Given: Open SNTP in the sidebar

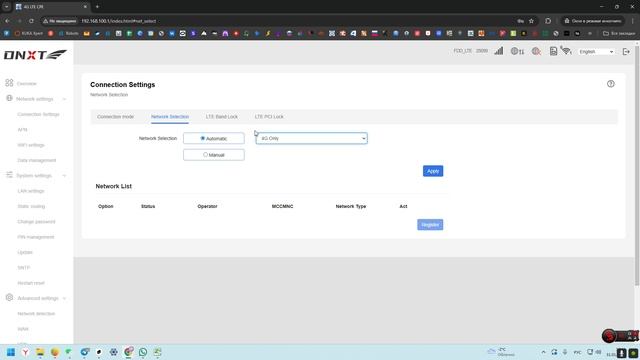Looking at the screenshot, I should pyautogui.click(x=24, y=268).
